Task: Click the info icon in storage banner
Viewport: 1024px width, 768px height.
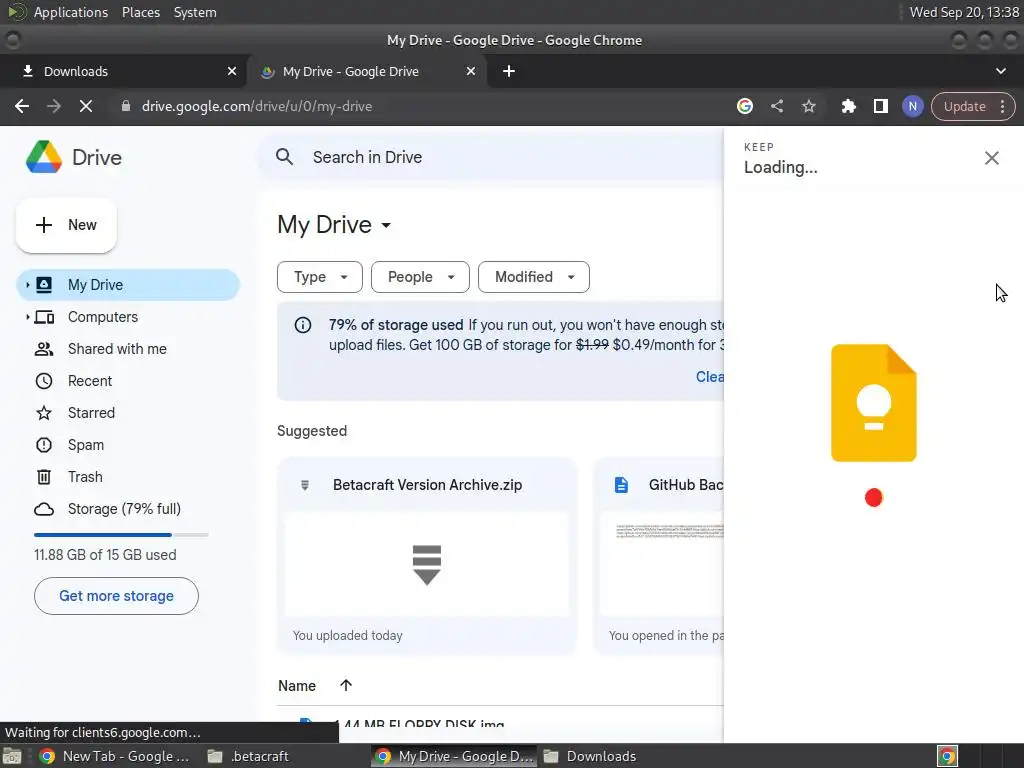Action: tap(303, 325)
